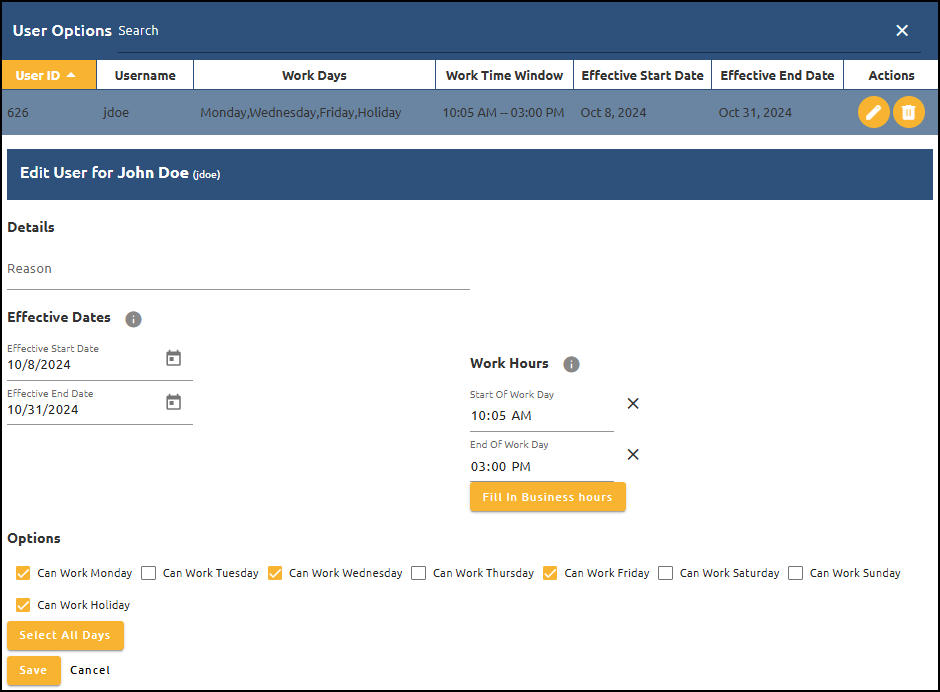Edit the jdoe user row

click(873, 112)
